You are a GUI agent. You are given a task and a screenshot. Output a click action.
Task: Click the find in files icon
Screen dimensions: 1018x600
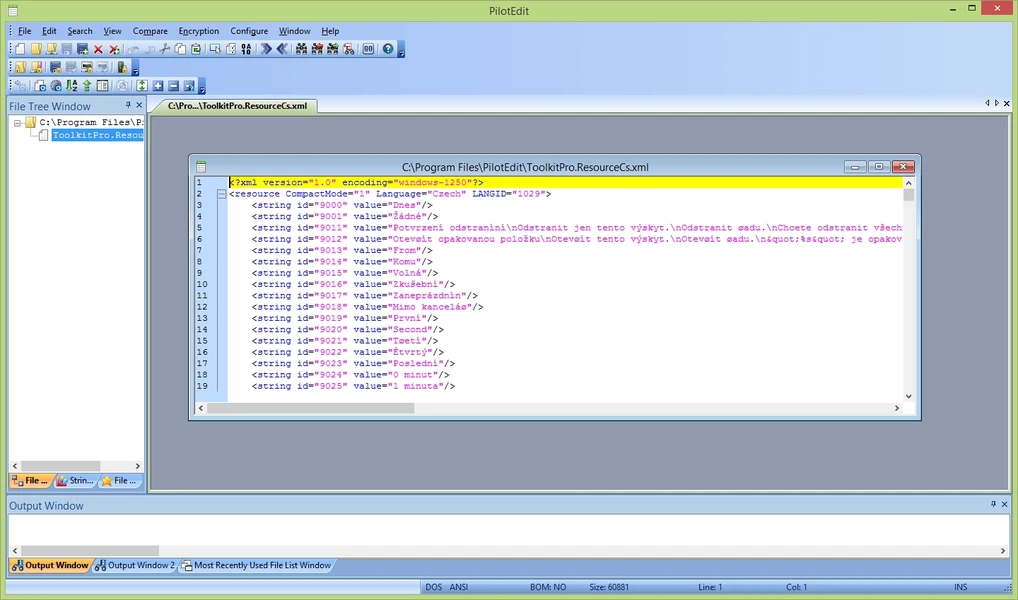tap(349, 49)
